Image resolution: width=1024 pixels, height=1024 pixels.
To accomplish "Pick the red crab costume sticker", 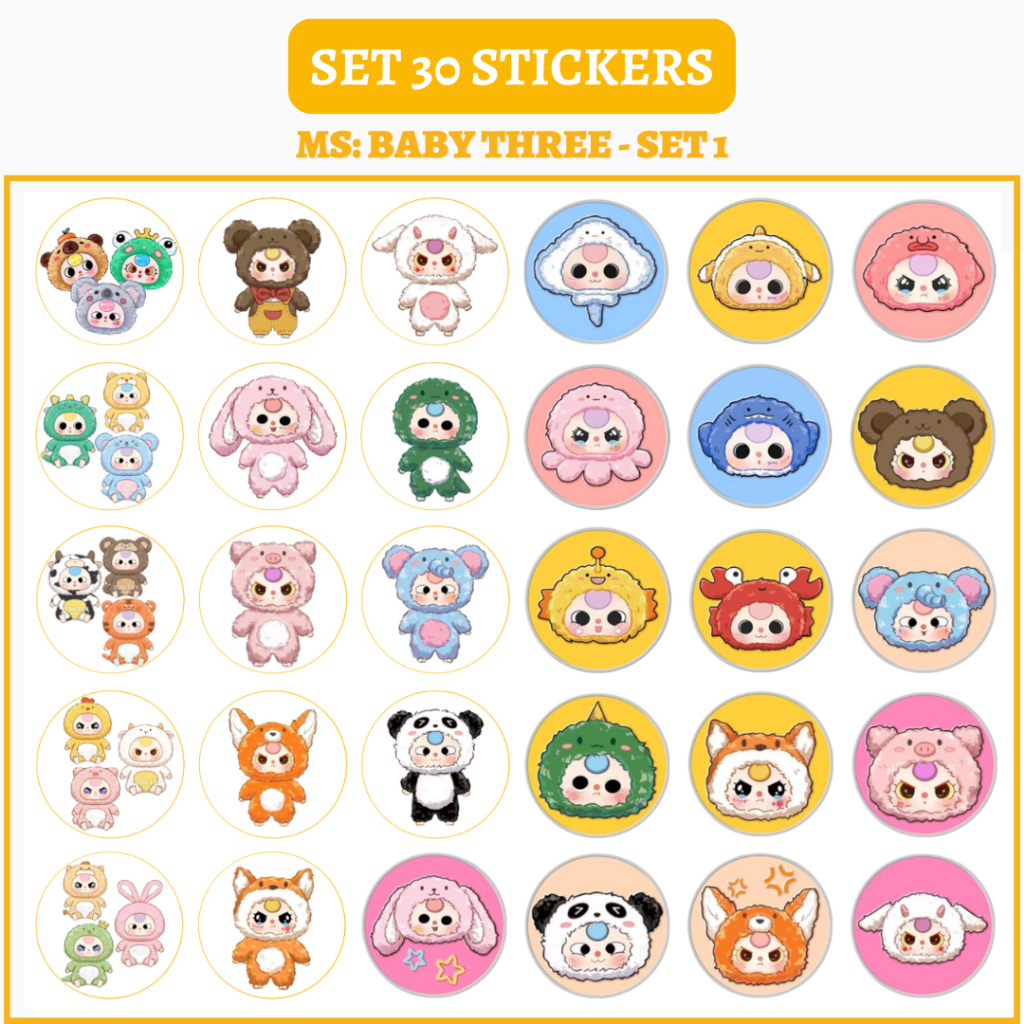I will click(x=760, y=600).
